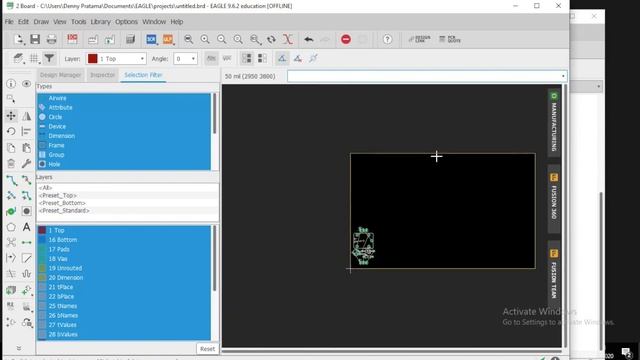Open the Draw menu
Screen dimensions: 640x360
pos(41,22)
